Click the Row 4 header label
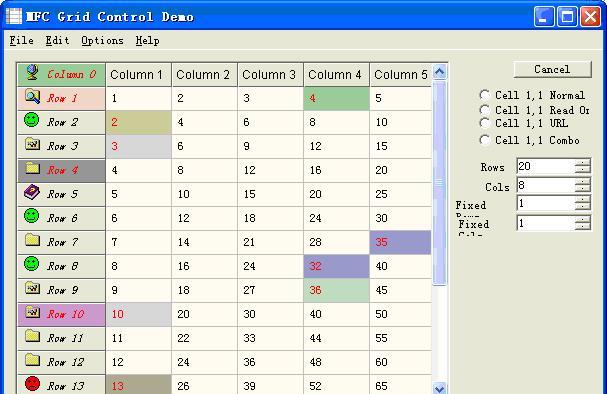The image size is (607, 394). (62, 170)
